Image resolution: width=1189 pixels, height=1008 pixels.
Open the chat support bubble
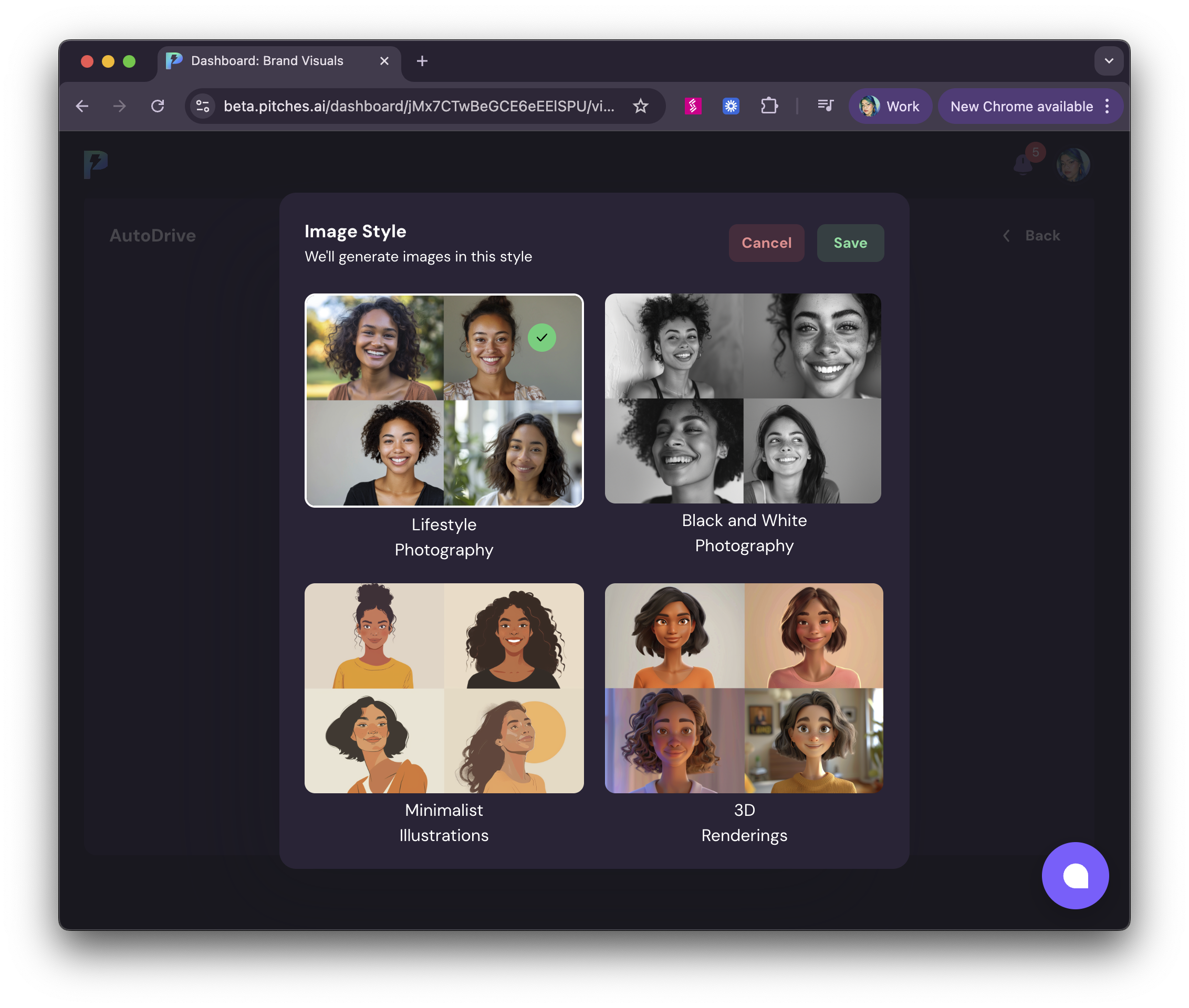pos(1075,875)
